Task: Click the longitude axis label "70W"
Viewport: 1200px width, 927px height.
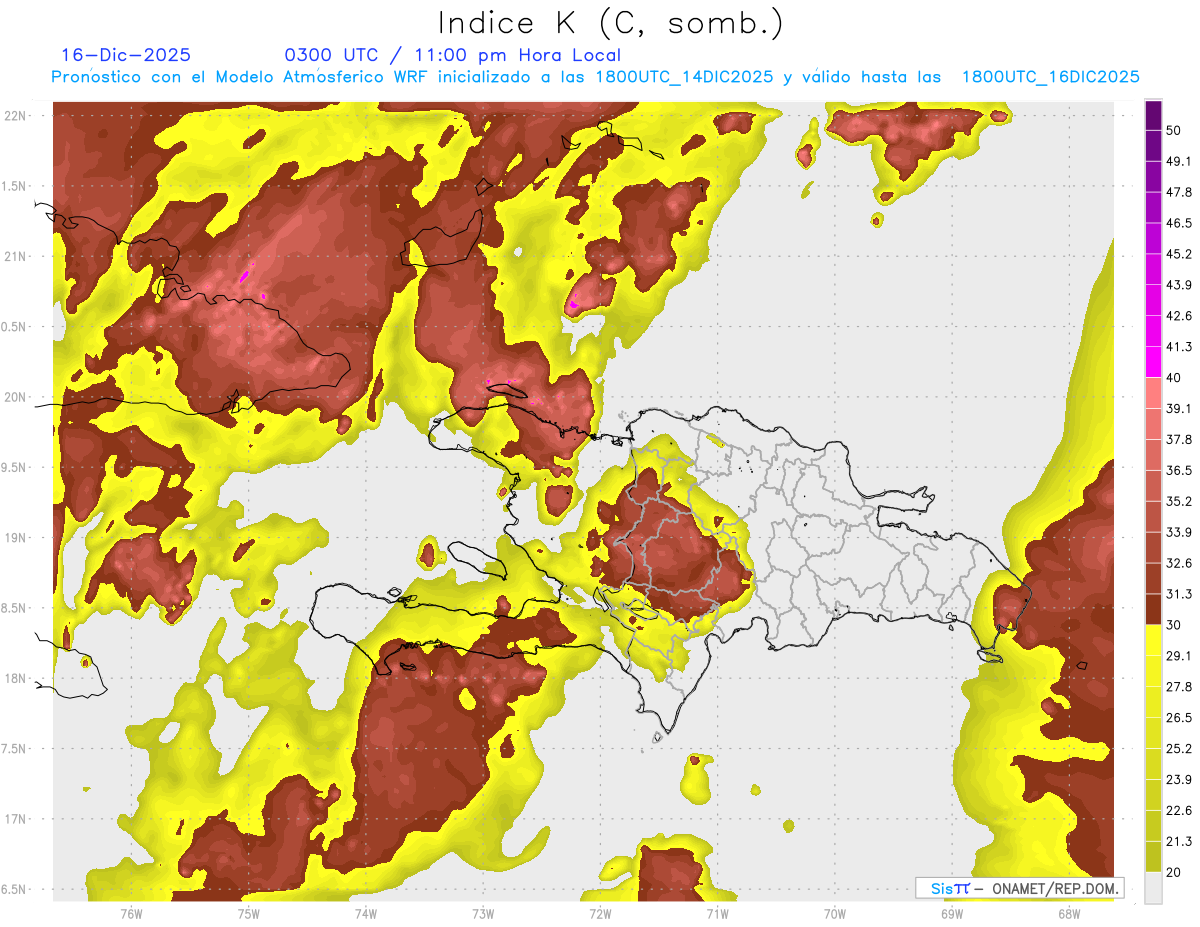Action: (x=835, y=913)
